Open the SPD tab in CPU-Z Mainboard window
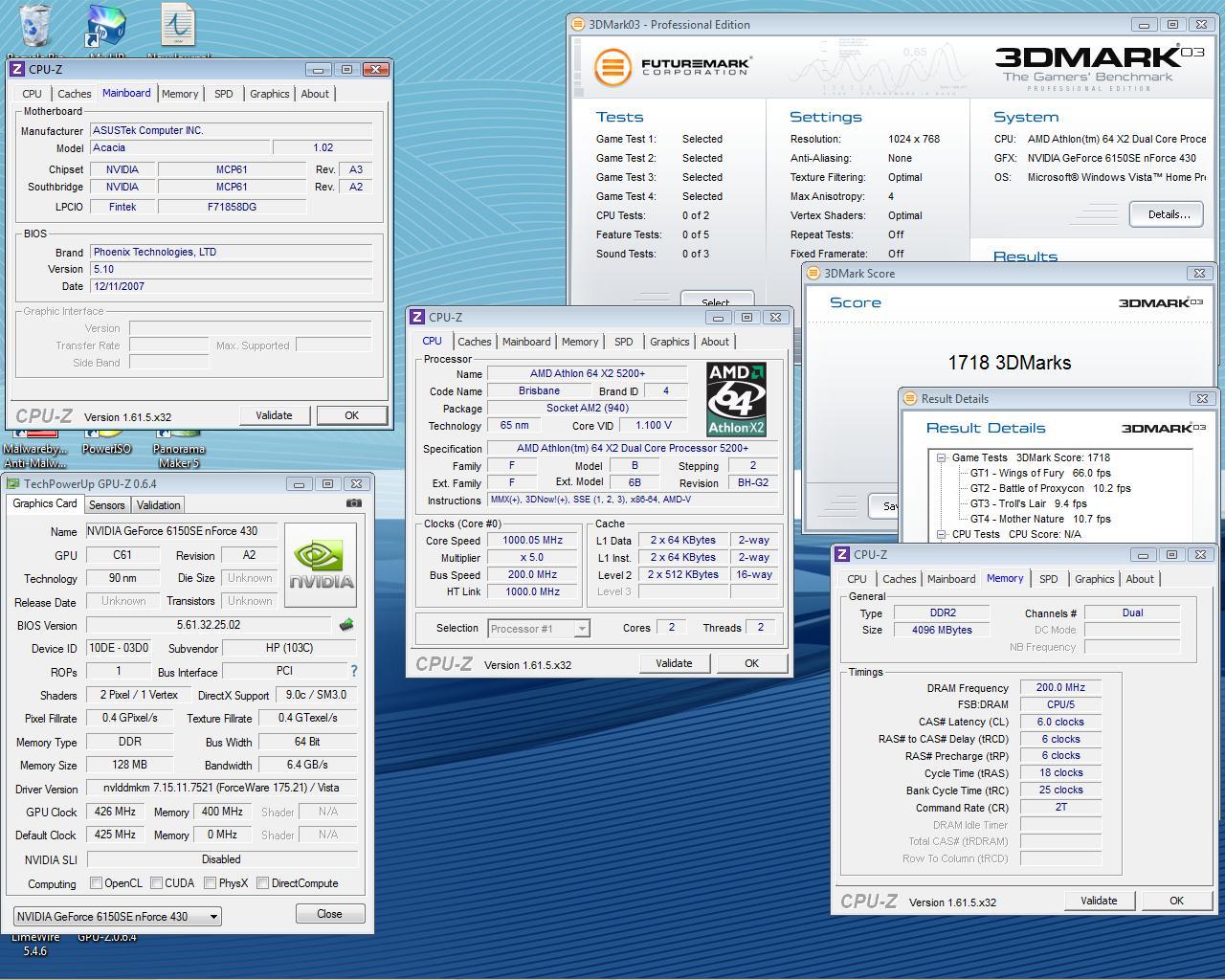Screen dimensions: 1225x980 tap(223, 94)
